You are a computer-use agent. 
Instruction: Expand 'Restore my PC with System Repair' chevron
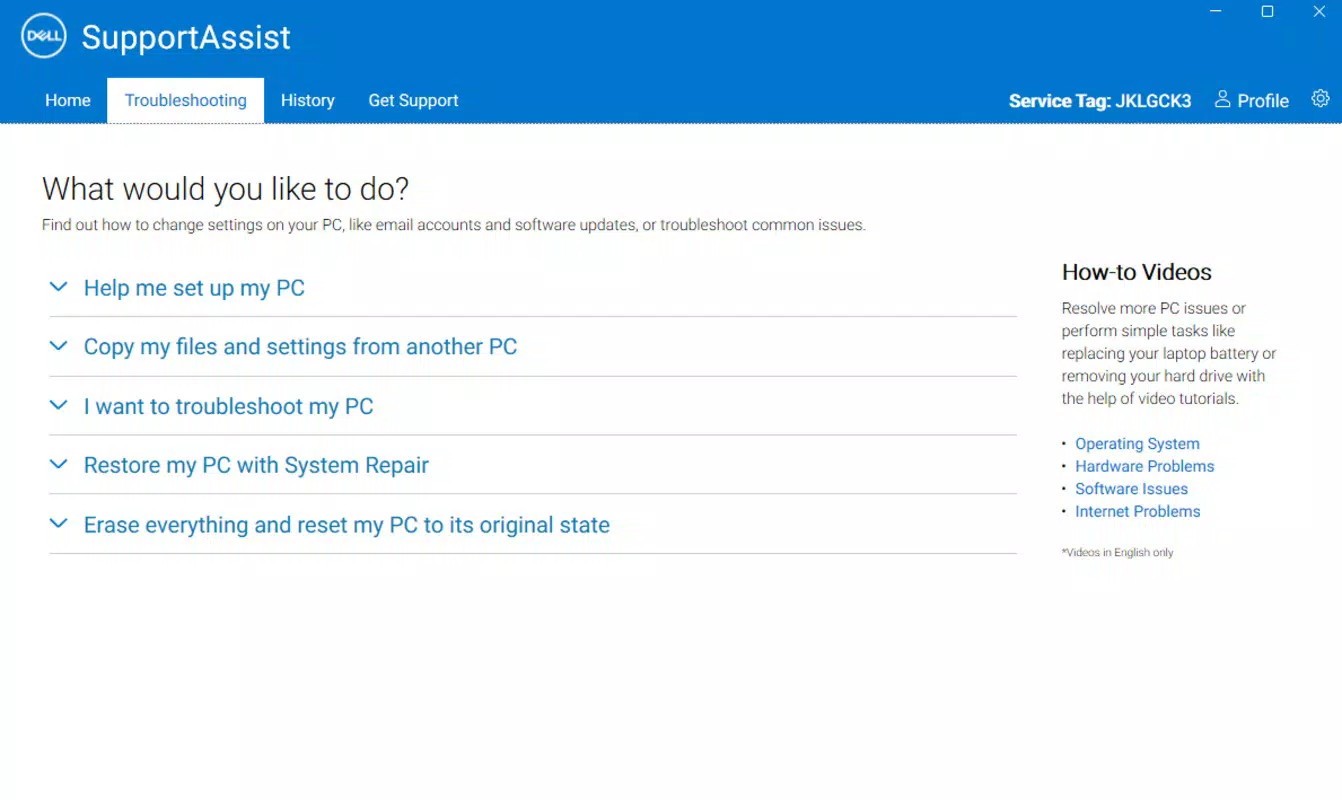(x=59, y=465)
